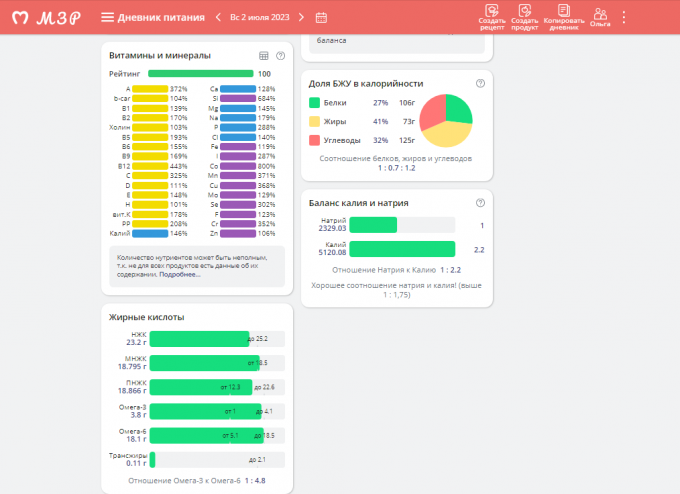This screenshot has height=494, width=680.
Task: Click the green Рейтинг progress bar
Action: point(200,73)
